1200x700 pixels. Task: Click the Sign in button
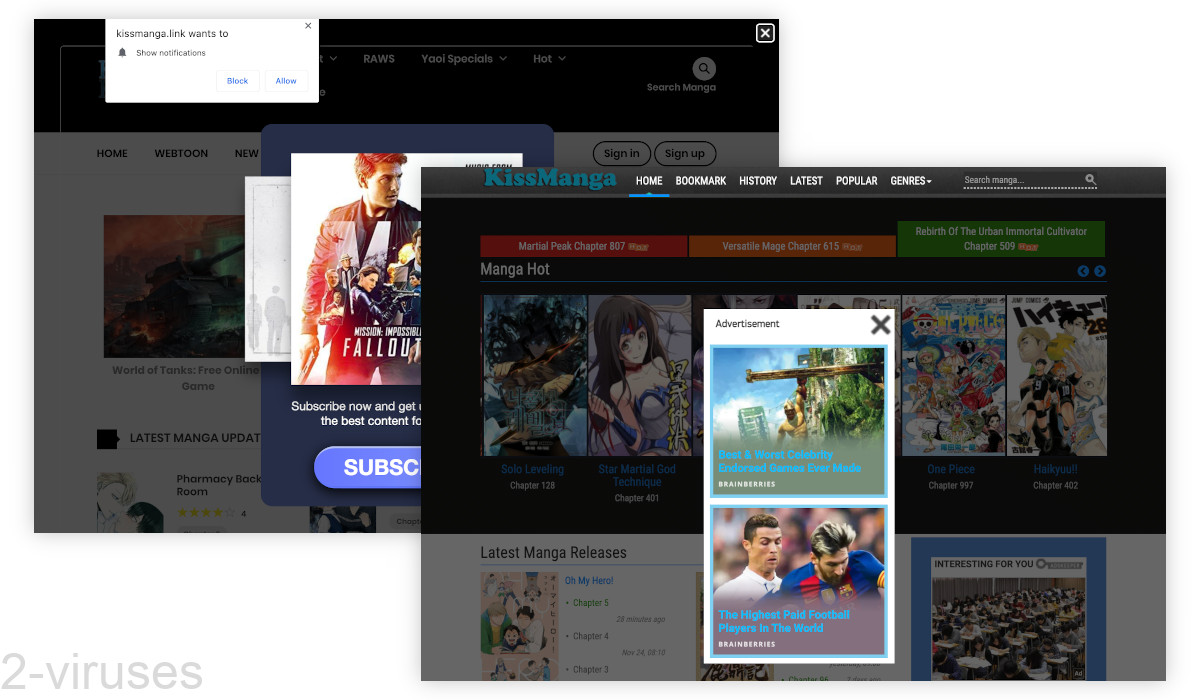(x=622, y=153)
